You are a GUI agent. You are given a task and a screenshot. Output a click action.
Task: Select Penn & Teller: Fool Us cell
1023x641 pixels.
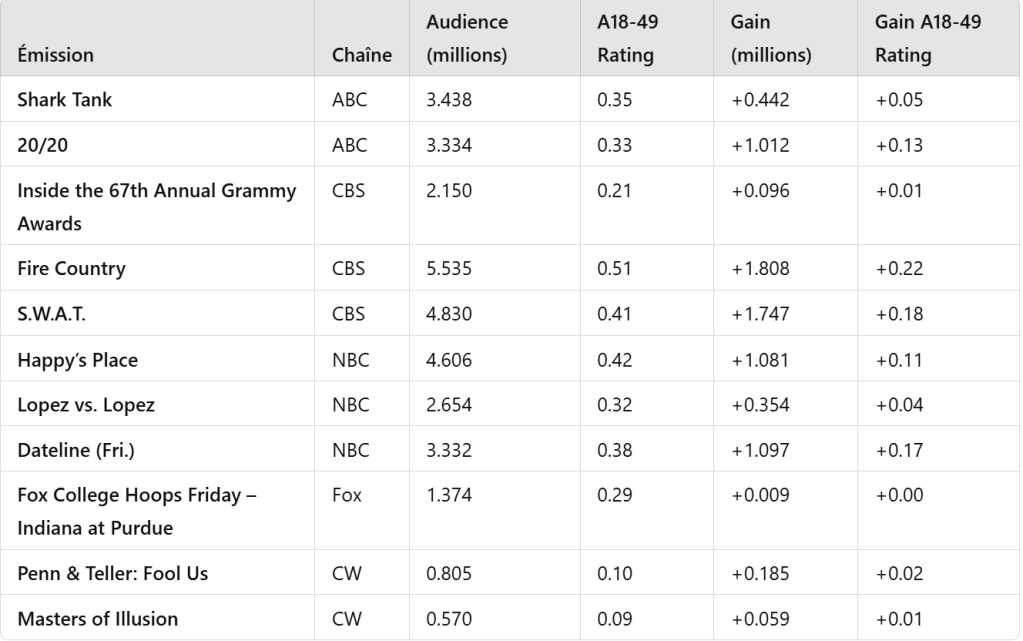pos(112,573)
